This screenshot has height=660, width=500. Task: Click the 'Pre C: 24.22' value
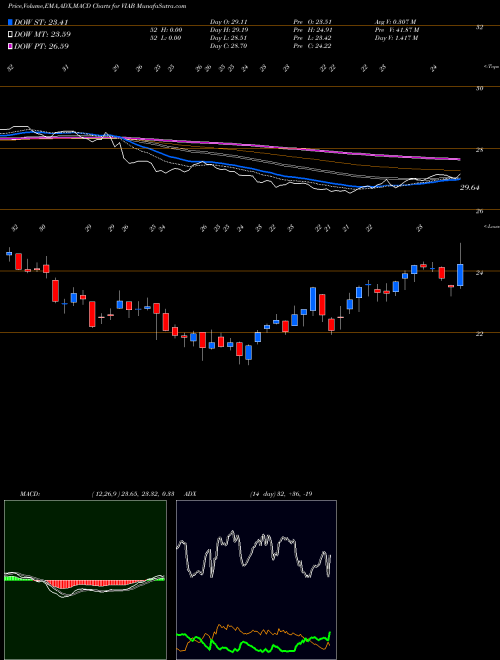click(x=314, y=46)
